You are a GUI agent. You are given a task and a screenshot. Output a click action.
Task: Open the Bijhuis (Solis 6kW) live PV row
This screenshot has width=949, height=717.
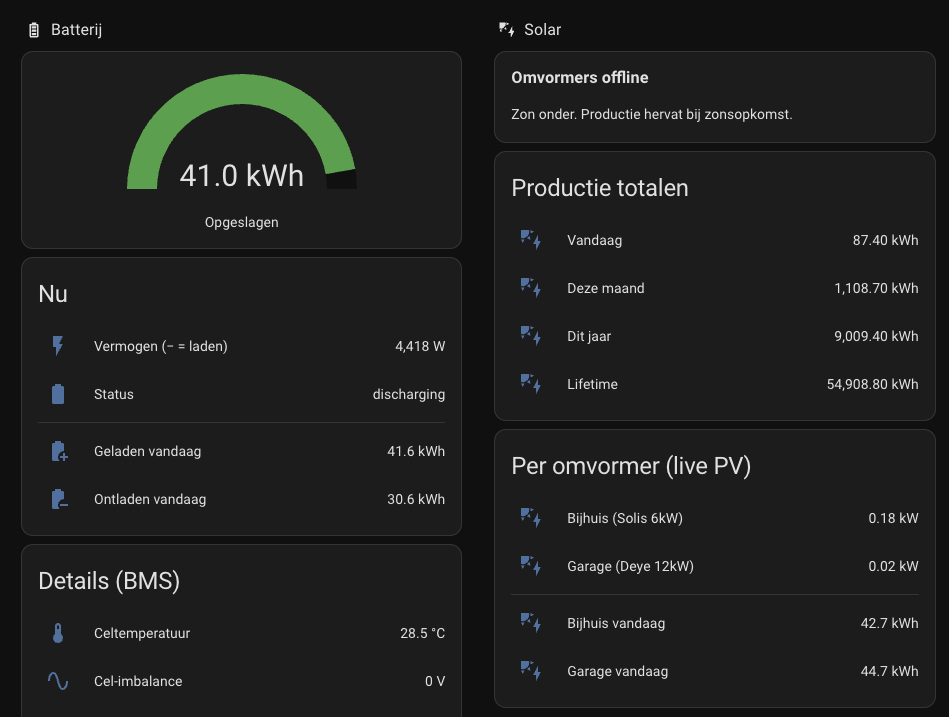coord(715,518)
